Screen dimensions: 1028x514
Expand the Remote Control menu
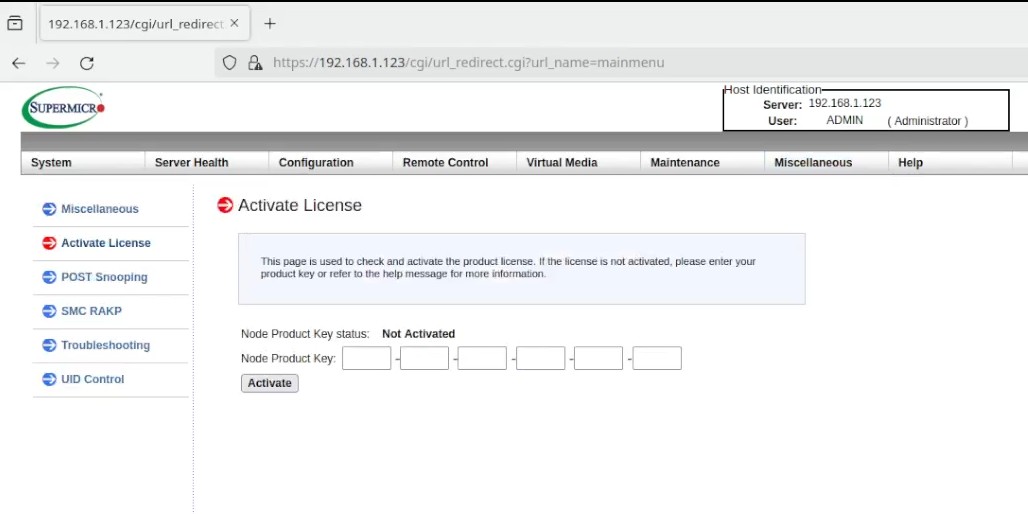(445, 163)
